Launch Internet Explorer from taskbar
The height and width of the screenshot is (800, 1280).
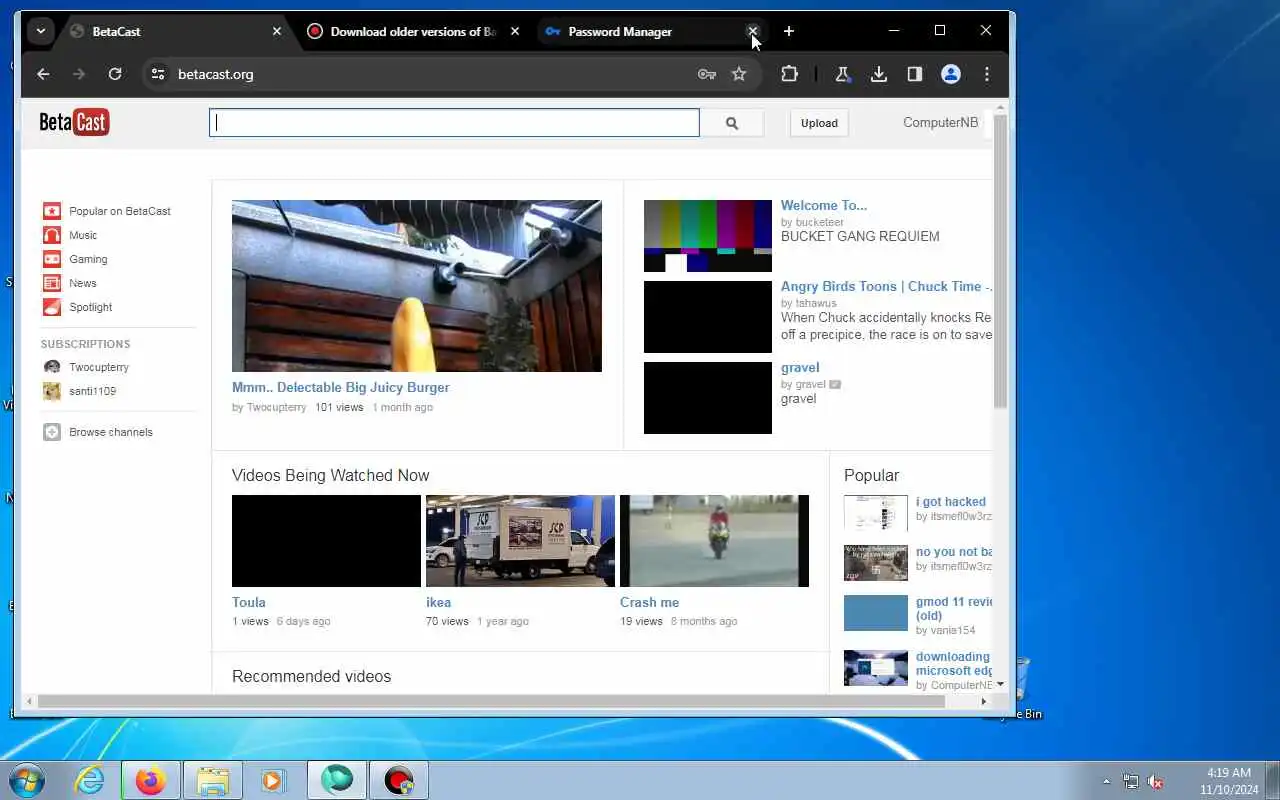pyautogui.click(x=90, y=780)
